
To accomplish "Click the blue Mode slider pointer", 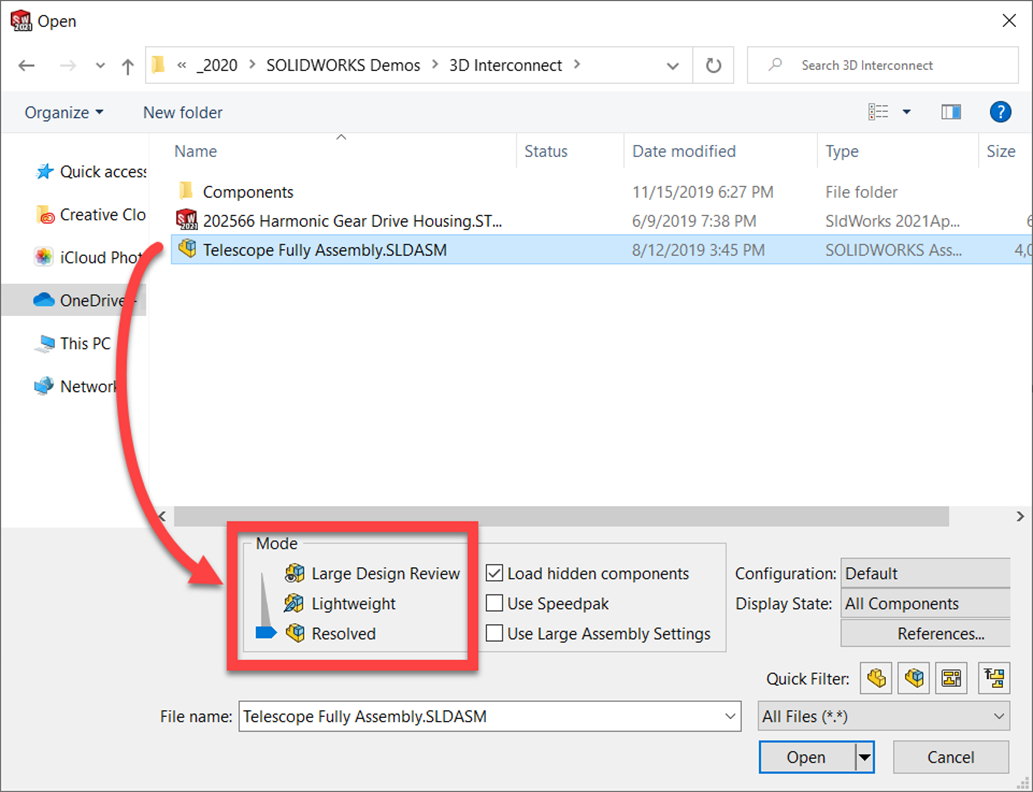I will pos(265,633).
